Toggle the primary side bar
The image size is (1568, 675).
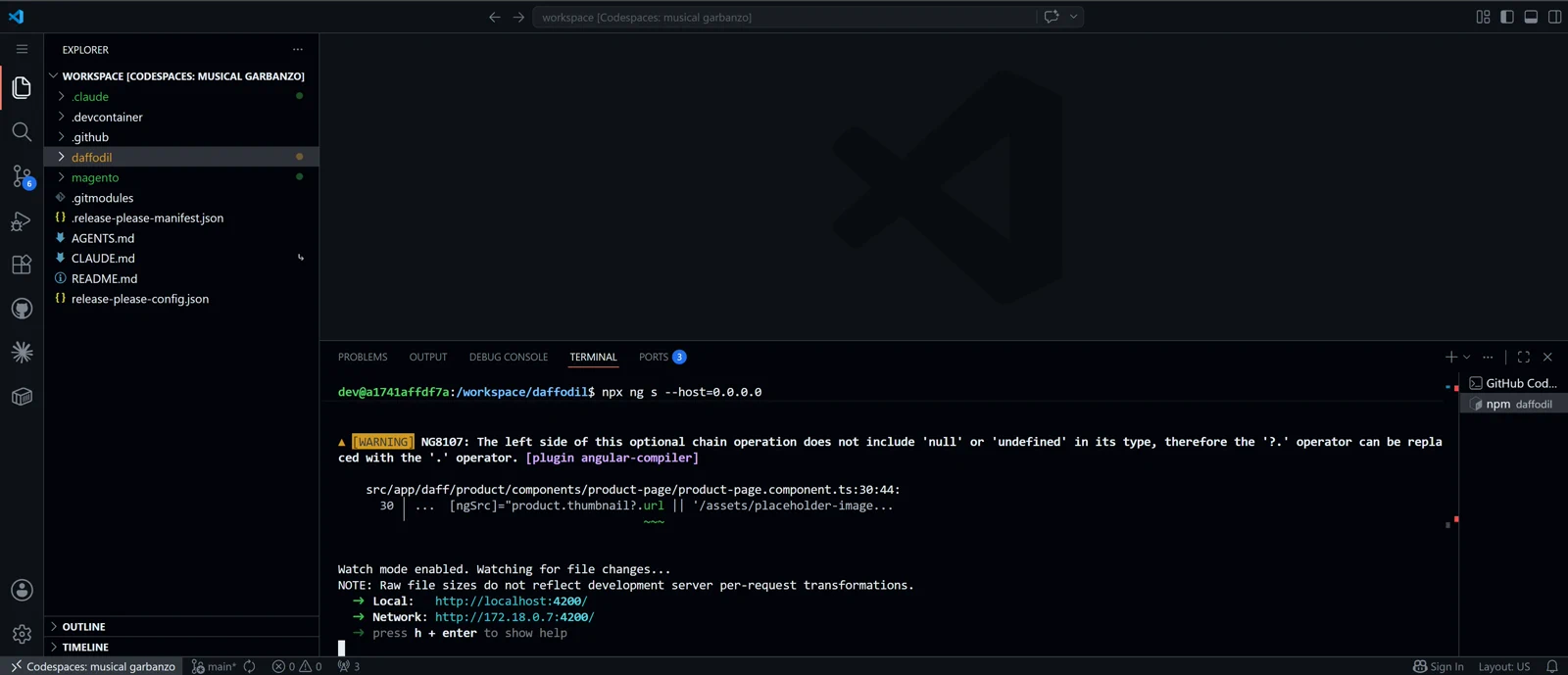pyautogui.click(x=1507, y=17)
